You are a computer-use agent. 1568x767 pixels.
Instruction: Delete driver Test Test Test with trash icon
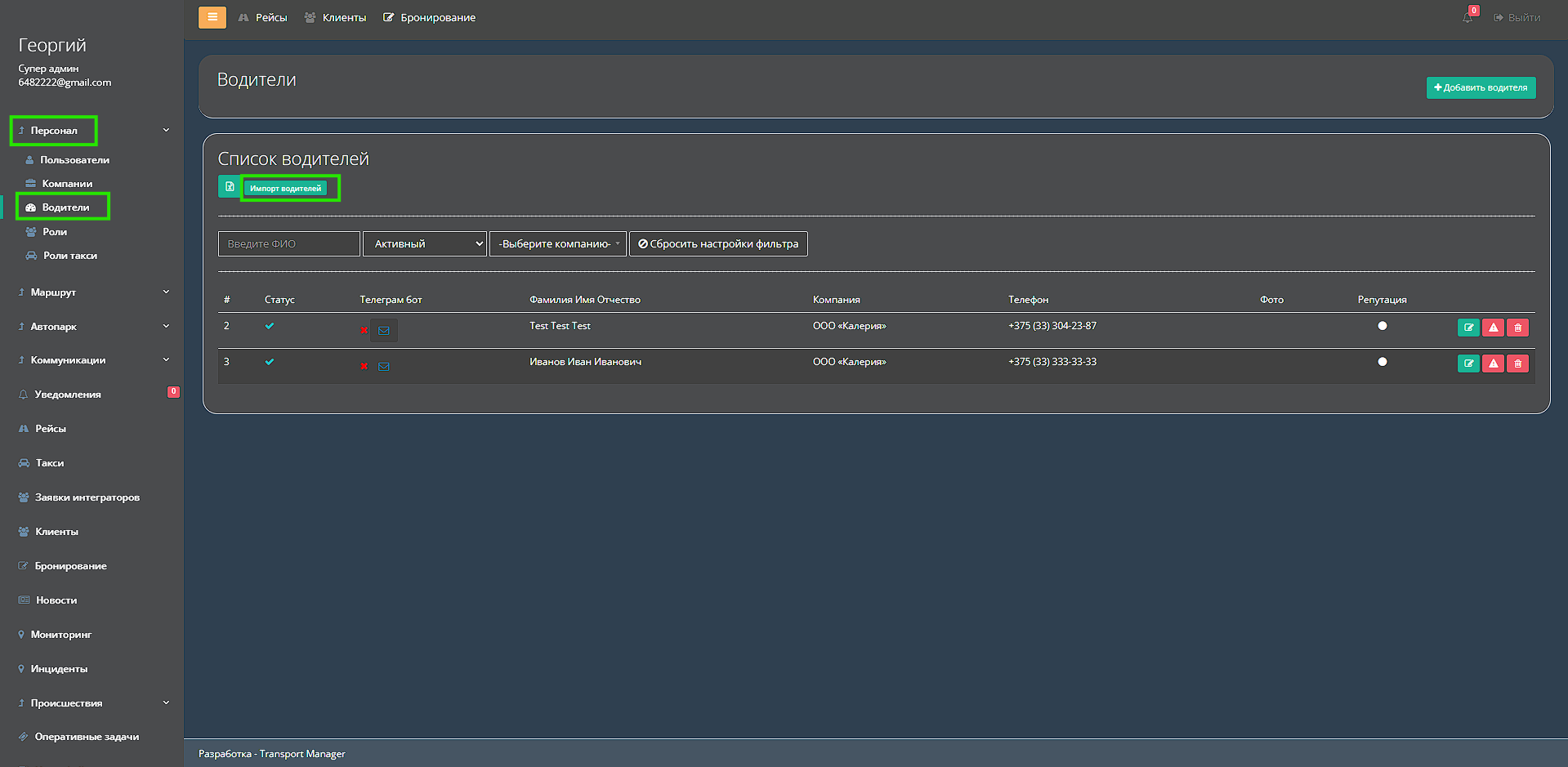[1517, 328]
